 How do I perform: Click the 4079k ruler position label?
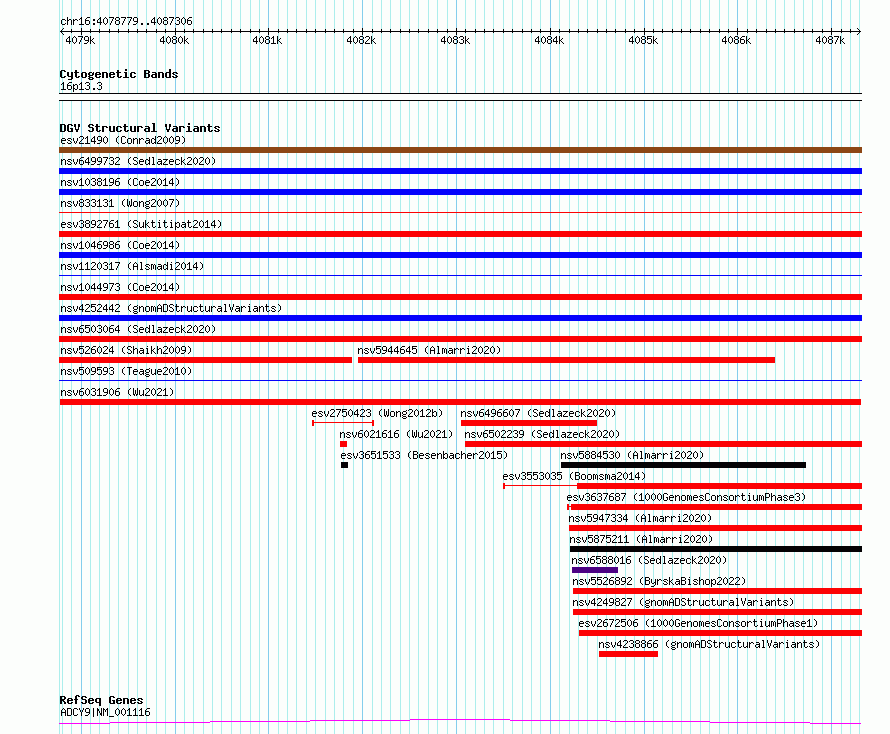[x=80, y=40]
